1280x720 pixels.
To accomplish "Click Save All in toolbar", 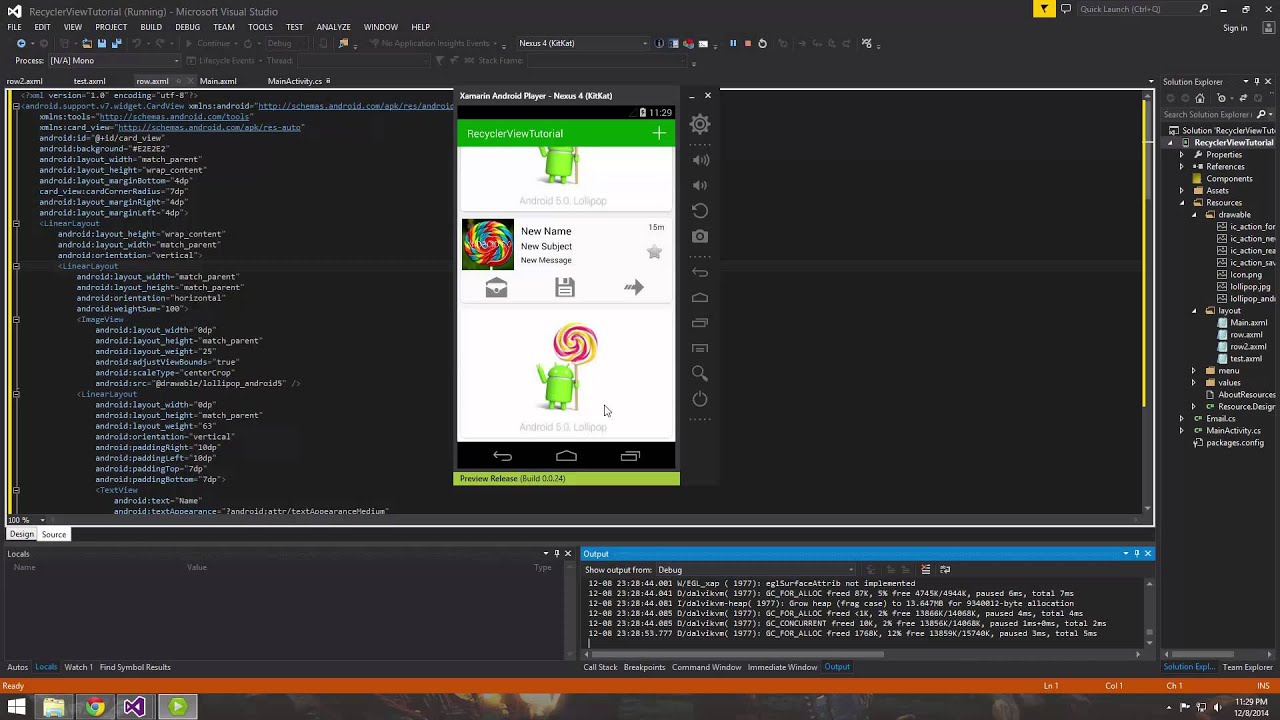I will click(x=115, y=43).
